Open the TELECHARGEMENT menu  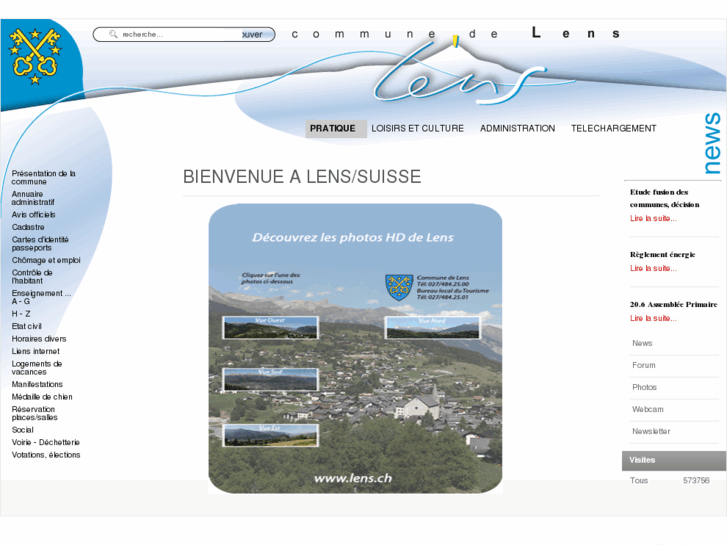[613, 128]
